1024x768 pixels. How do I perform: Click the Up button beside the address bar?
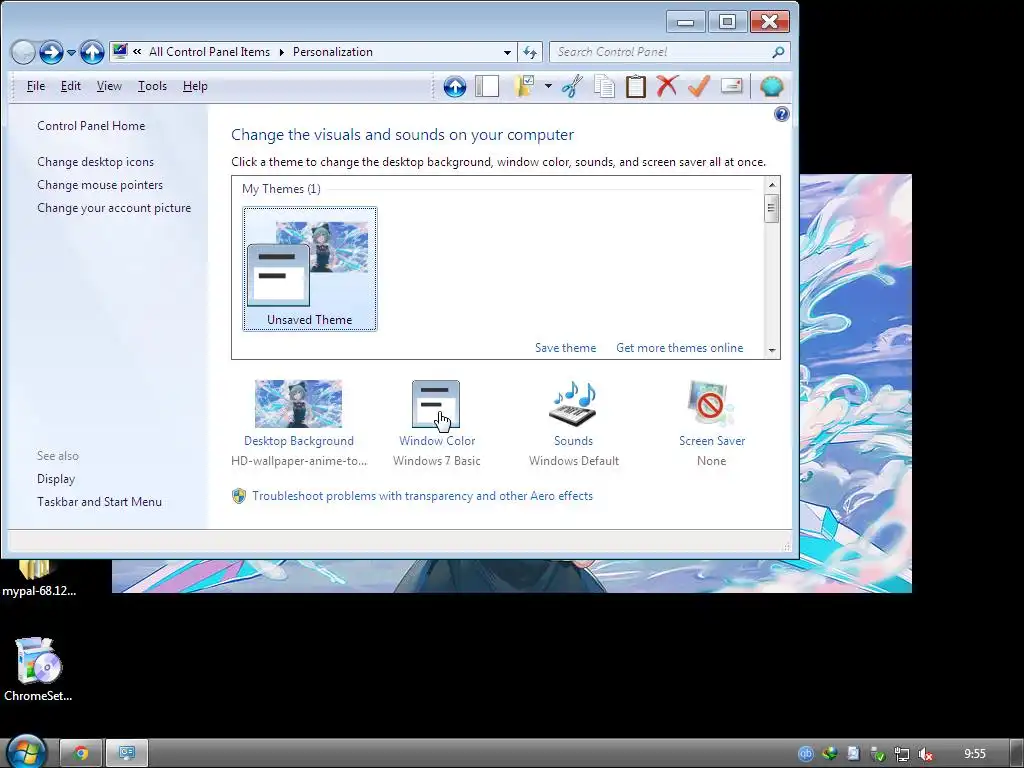92,52
